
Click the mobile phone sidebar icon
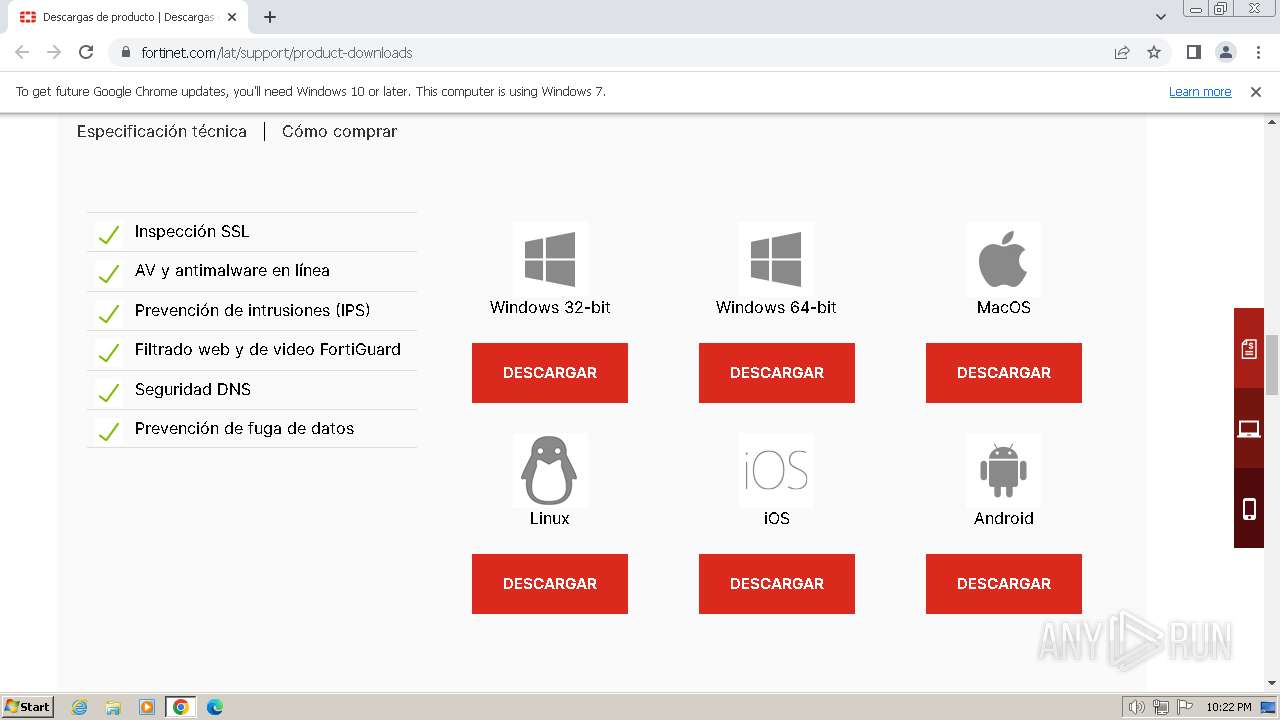click(x=1249, y=509)
